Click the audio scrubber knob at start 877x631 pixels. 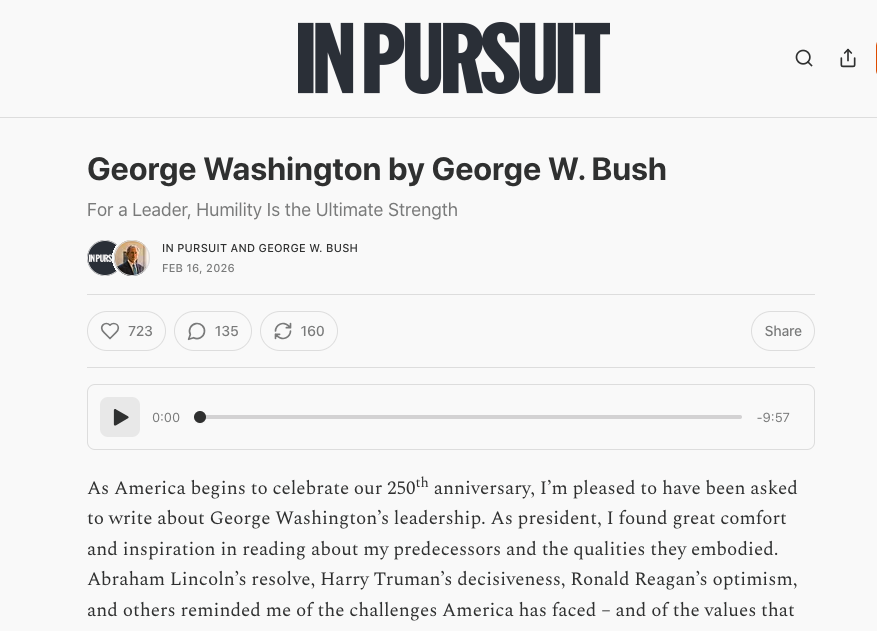(200, 417)
